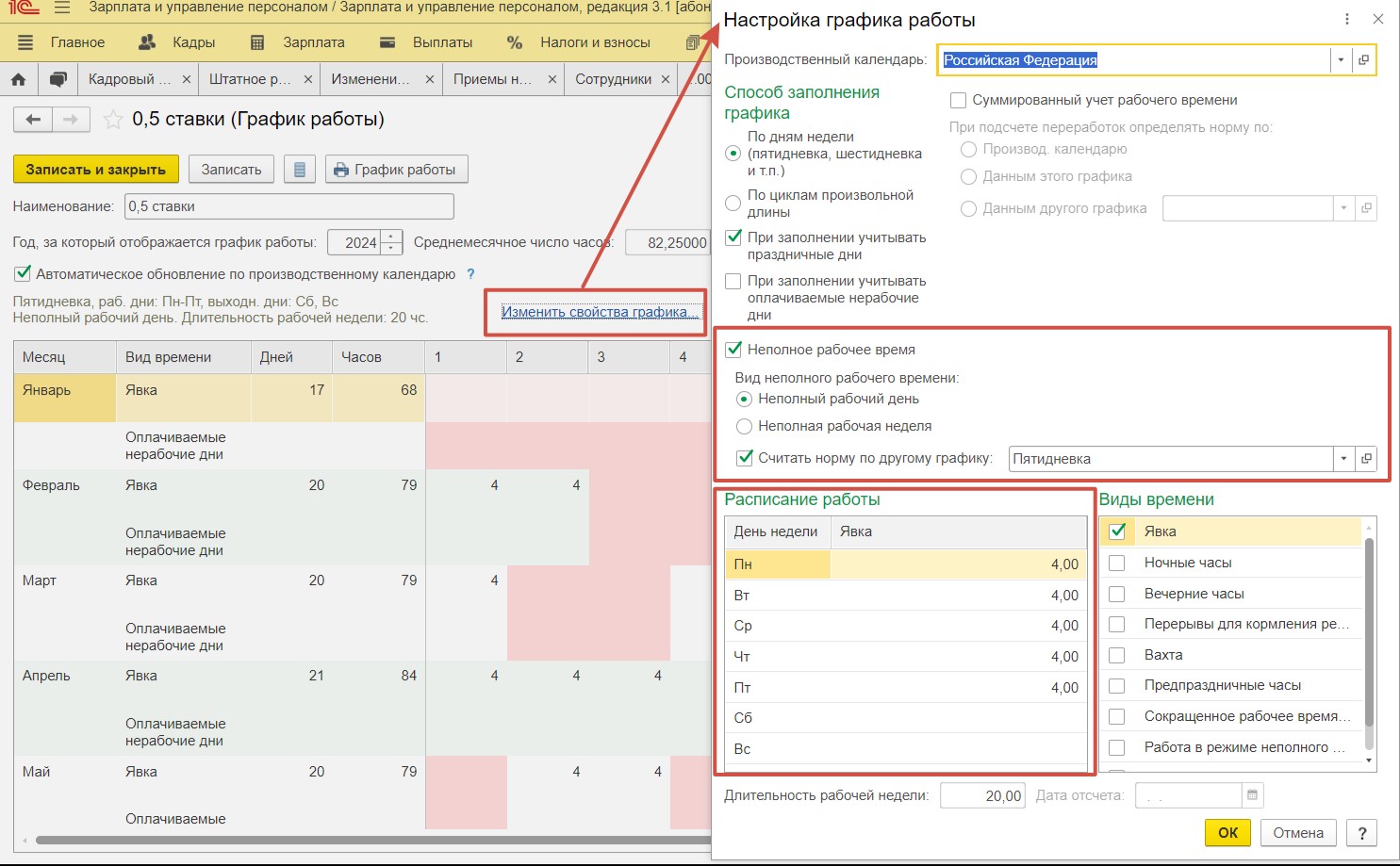This screenshot has height=866, width=1400.
Task: Enable Вахта time type
Action: tap(1117, 655)
